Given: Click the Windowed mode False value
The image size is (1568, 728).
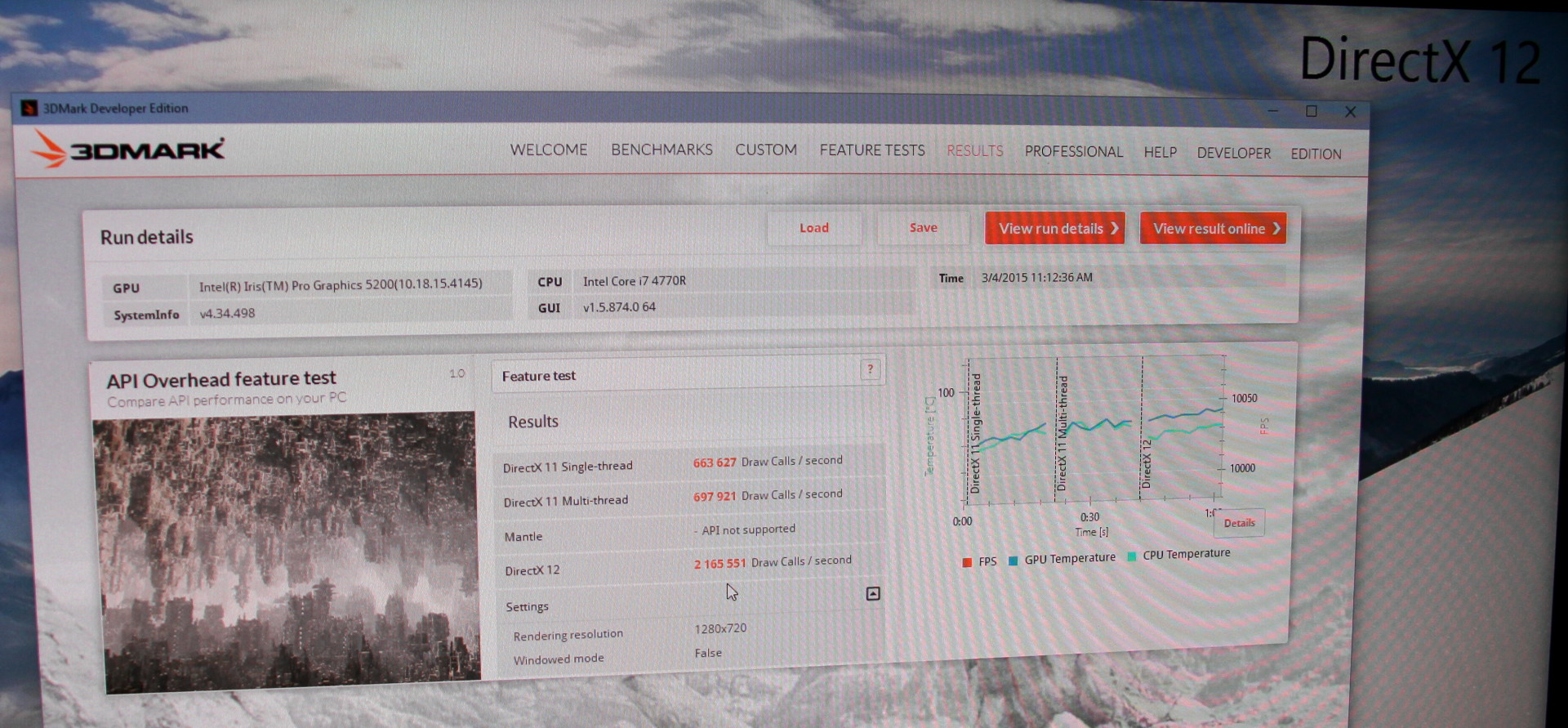Looking at the screenshot, I should 708,653.
